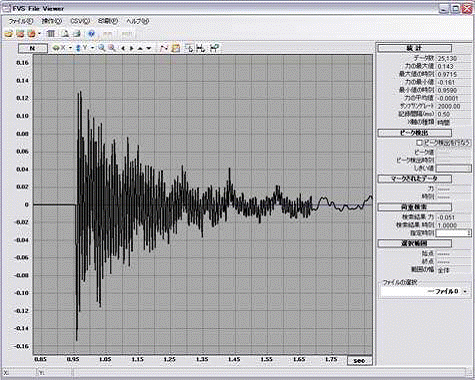Viewport: 475px width, 380px height.
Task: Click the print preview magnifier page icon
Action: click(65, 34)
